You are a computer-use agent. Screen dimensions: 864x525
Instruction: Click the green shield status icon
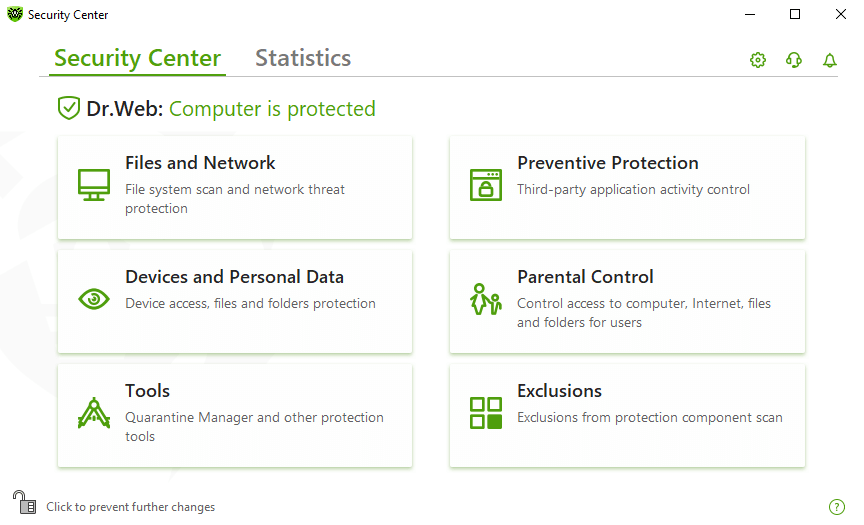[x=69, y=107]
